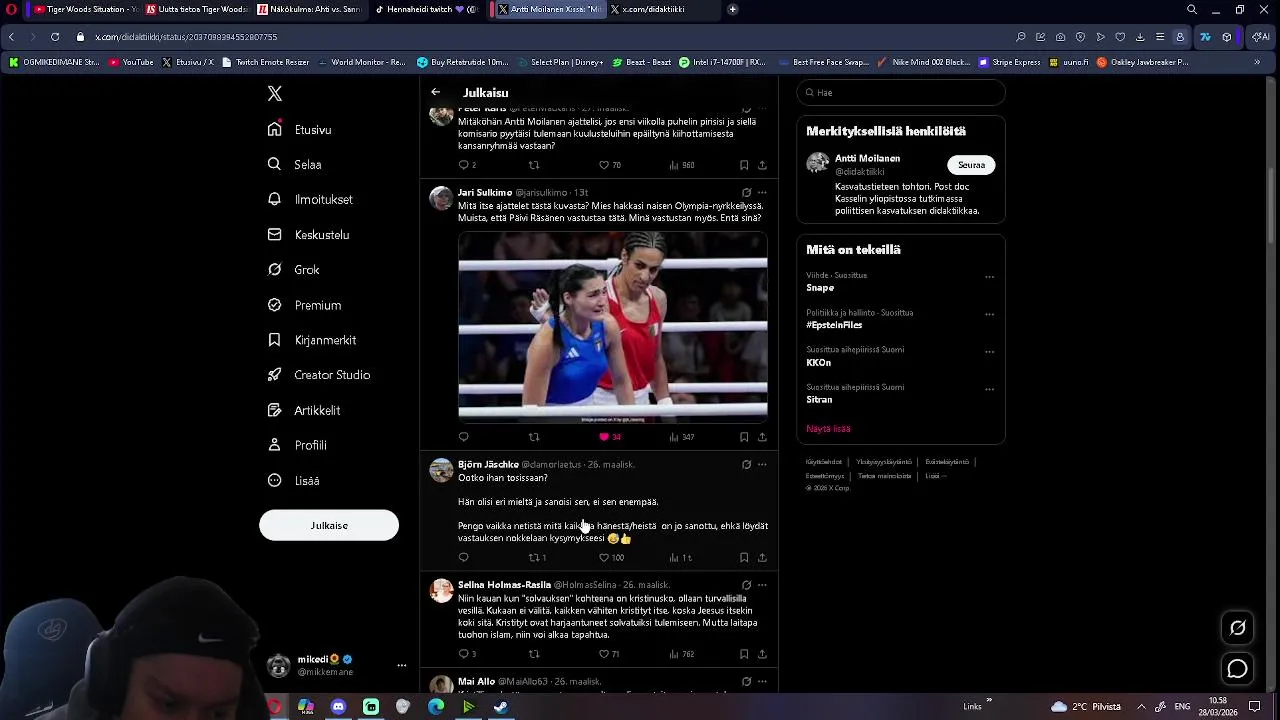Screen dimensions: 1280x720
Task: Open Keskustelu messages
Action: pos(308,234)
